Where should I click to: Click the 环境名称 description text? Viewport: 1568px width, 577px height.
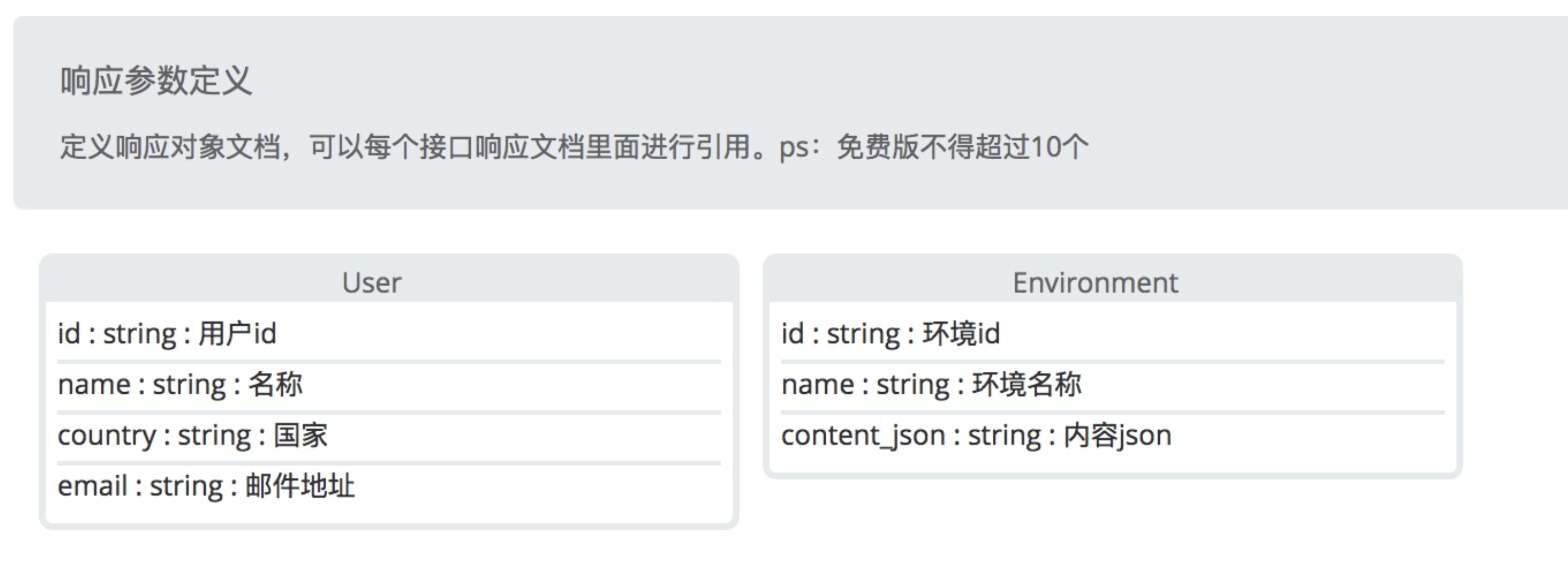(1026, 385)
